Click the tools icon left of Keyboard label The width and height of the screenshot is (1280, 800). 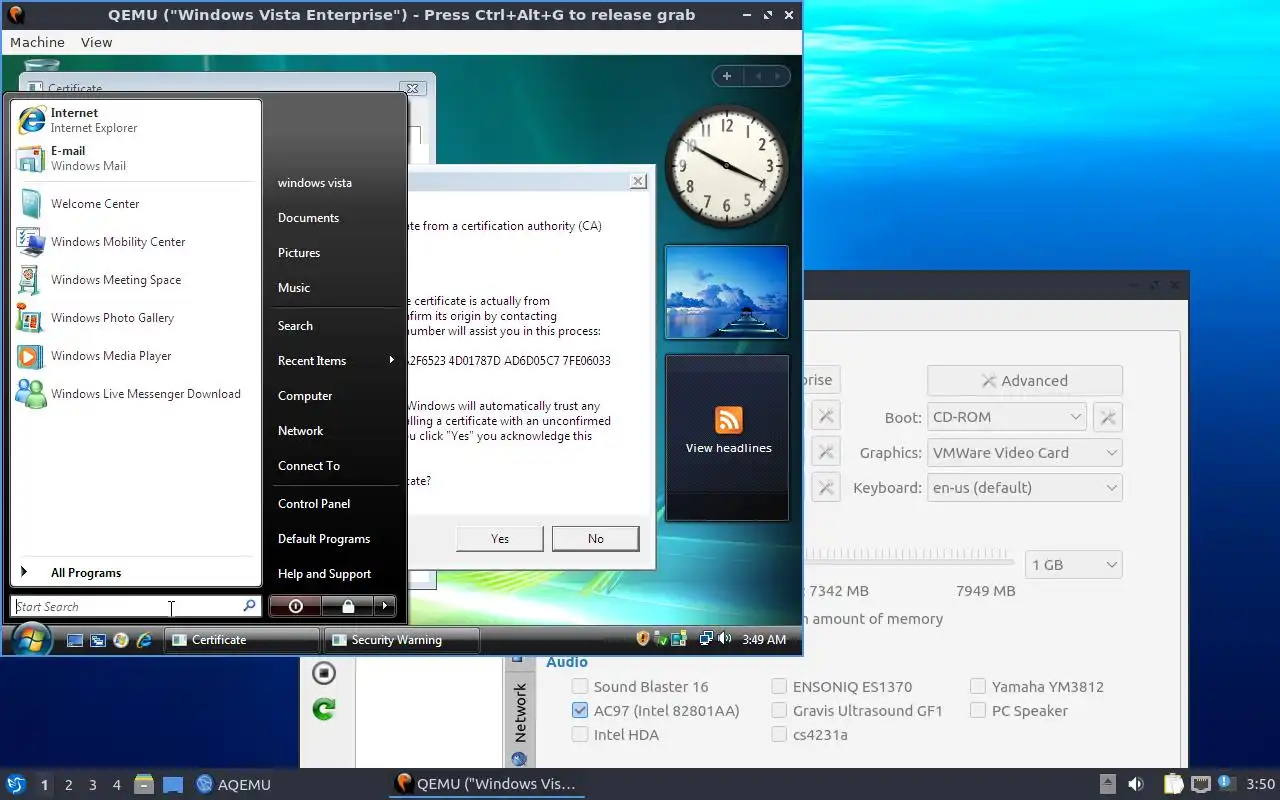[x=825, y=488]
